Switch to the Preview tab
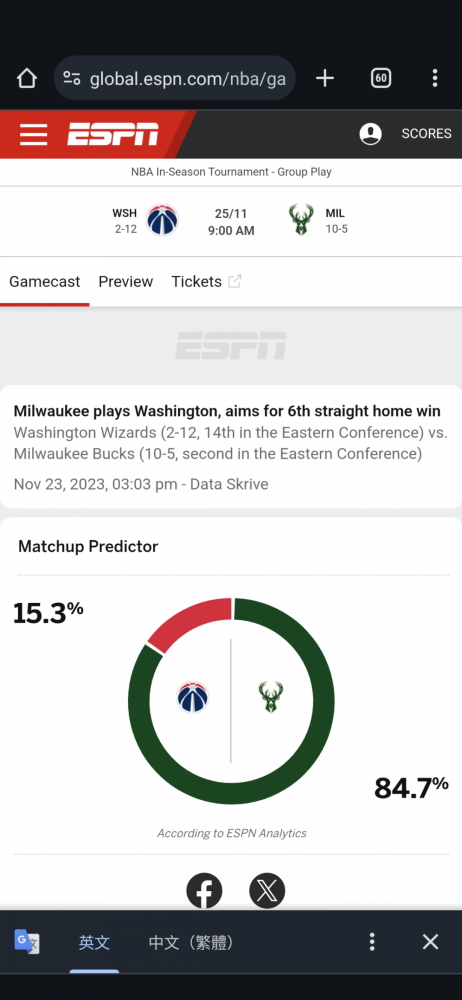 pos(126,282)
